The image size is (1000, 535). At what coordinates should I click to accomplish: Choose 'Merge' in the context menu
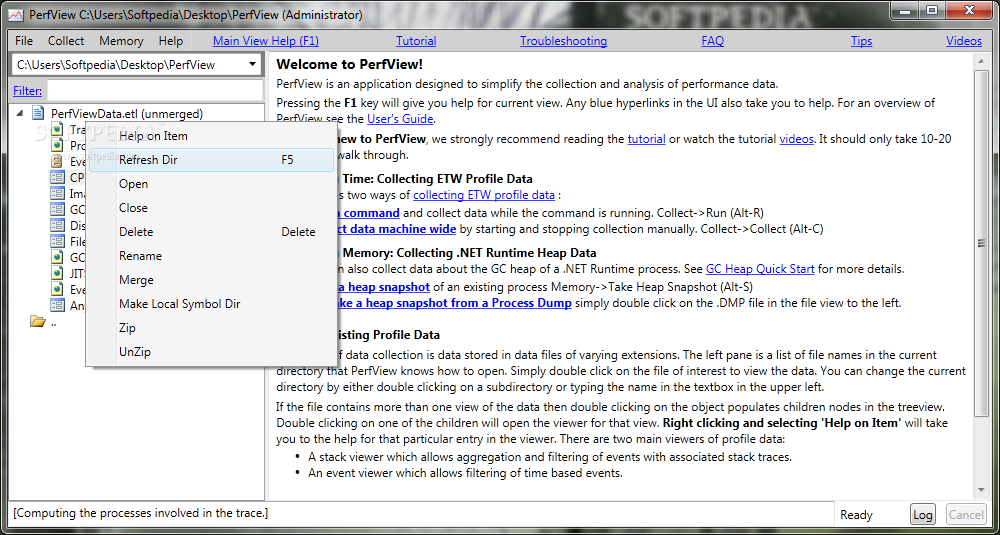click(x=211, y=280)
